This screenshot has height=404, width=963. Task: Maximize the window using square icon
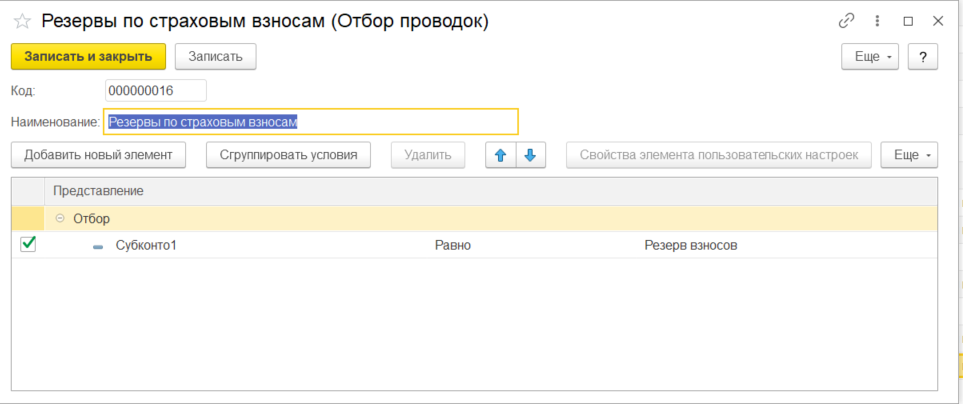point(908,21)
